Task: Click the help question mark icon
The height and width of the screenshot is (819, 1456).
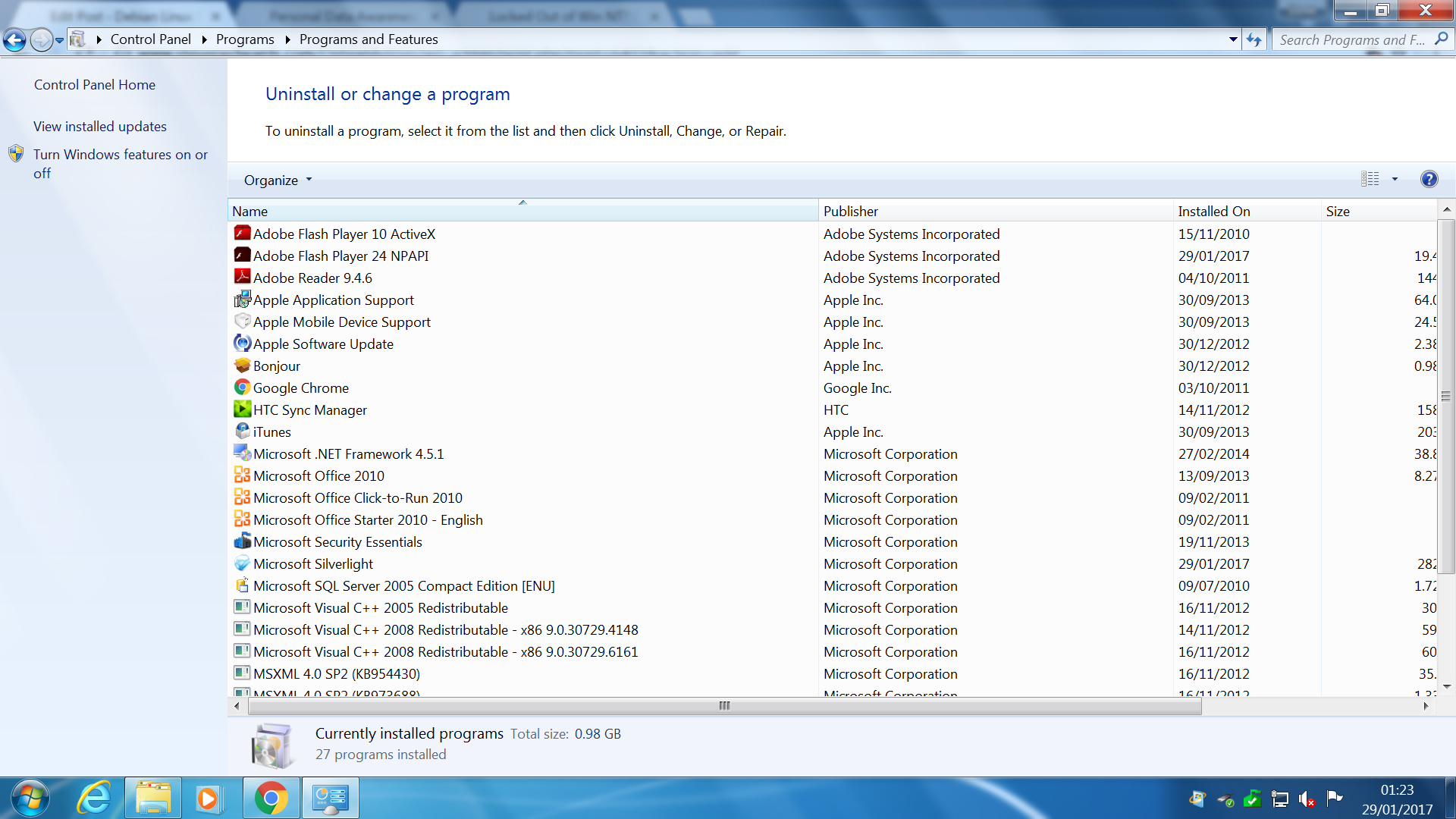Action: tap(1429, 180)
